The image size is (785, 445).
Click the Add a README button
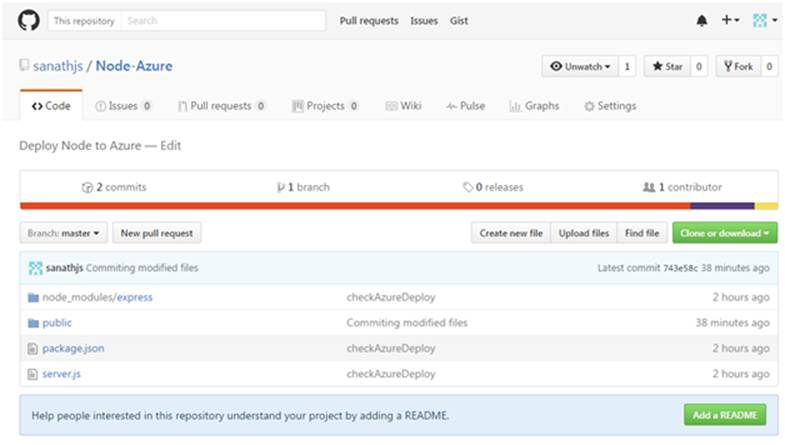[725, 415]
